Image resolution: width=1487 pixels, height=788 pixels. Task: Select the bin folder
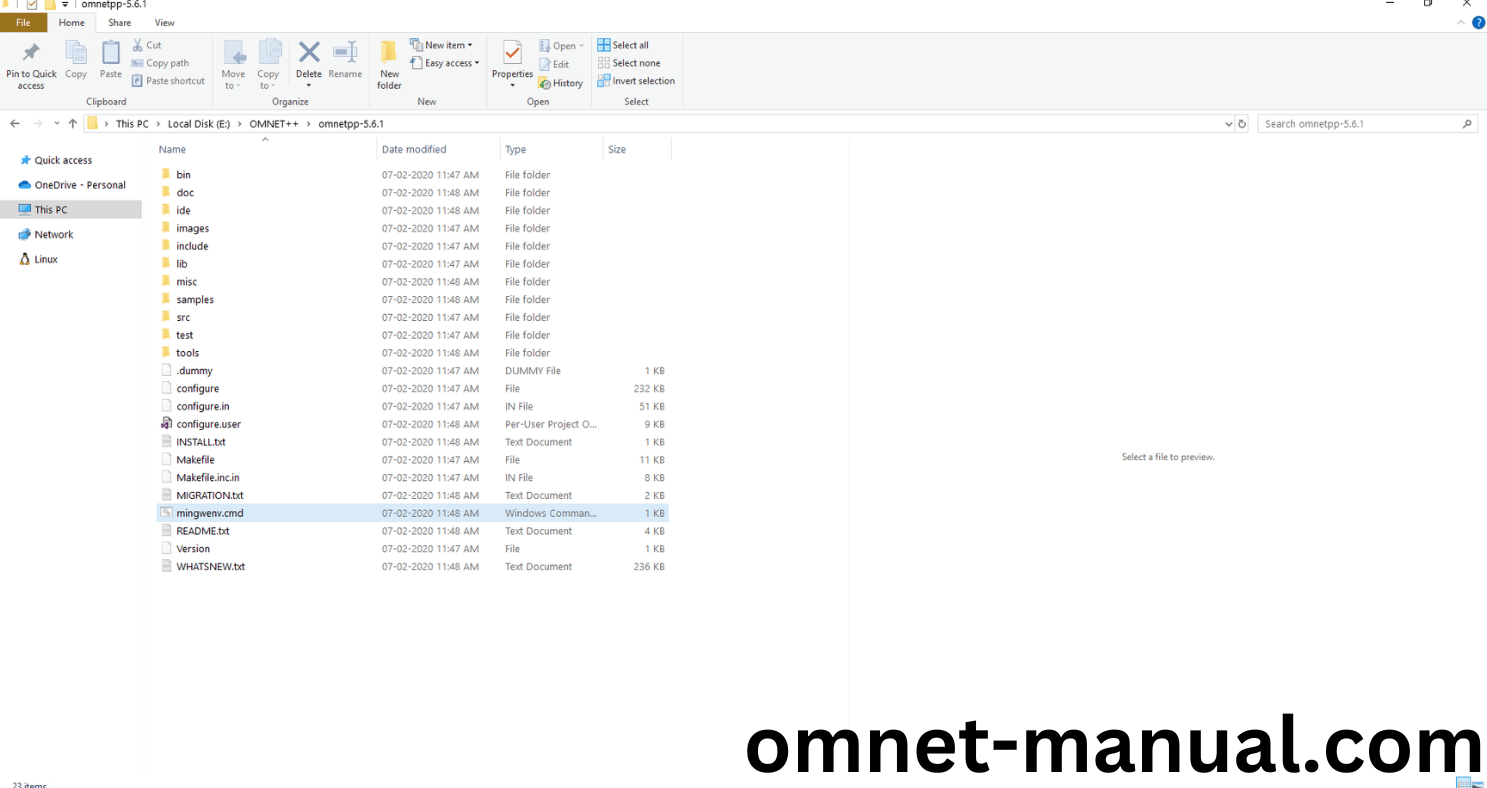pyautogui.click(x=183, y=175)
